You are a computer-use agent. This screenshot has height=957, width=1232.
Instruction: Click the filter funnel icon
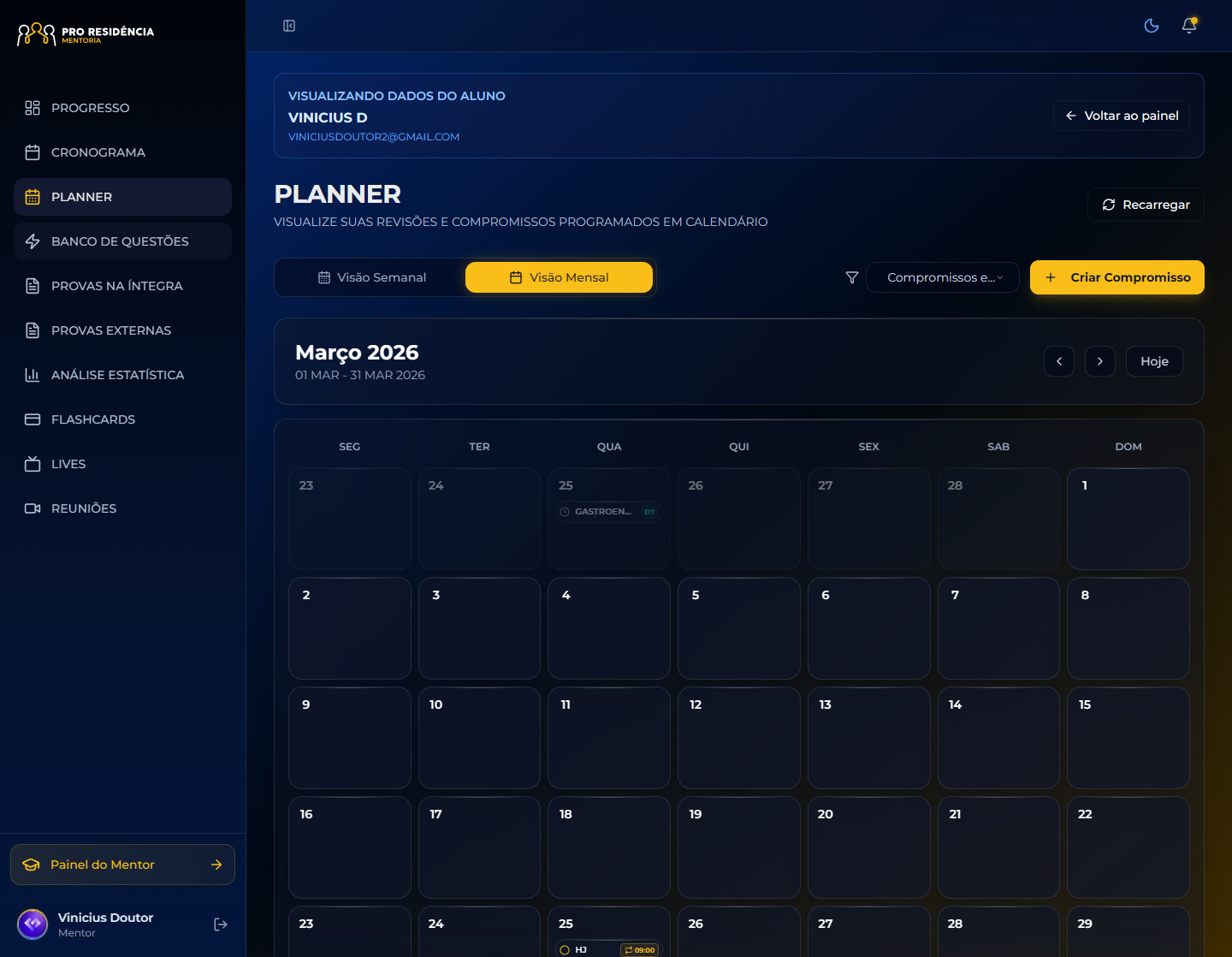pos(852,277)
